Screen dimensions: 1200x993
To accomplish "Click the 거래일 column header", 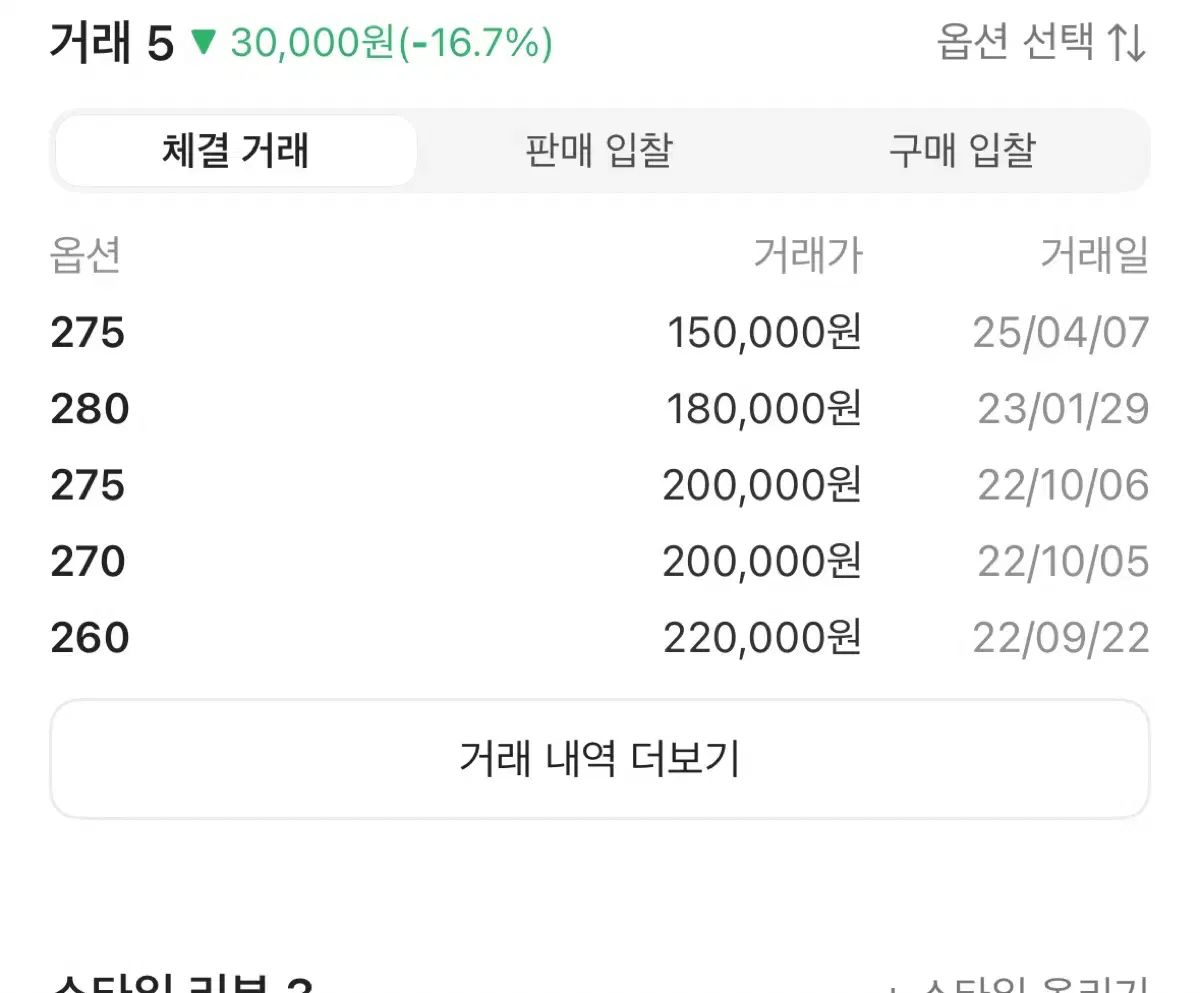I will [x=1094, y=257].
